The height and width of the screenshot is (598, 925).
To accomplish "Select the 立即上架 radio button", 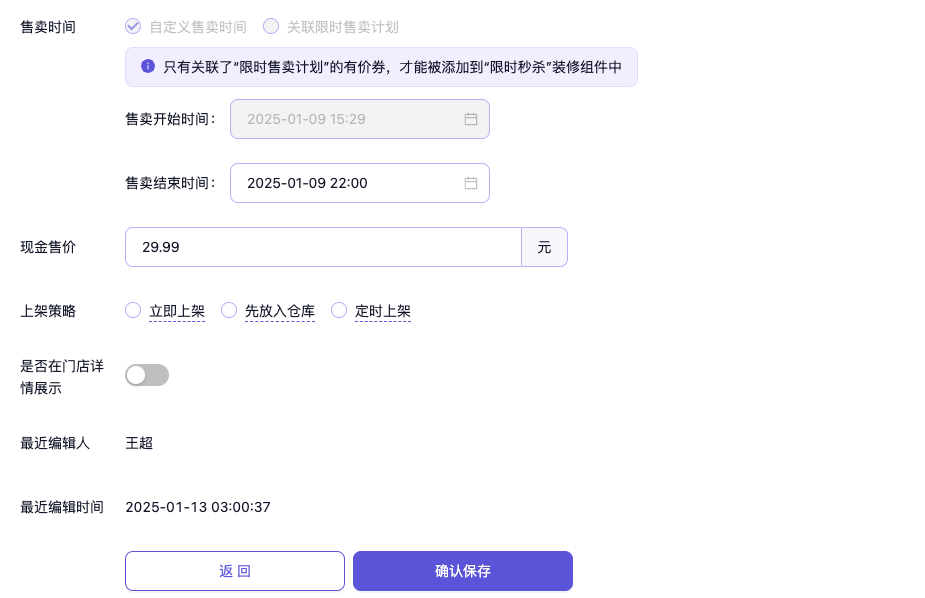I will 133,311.
